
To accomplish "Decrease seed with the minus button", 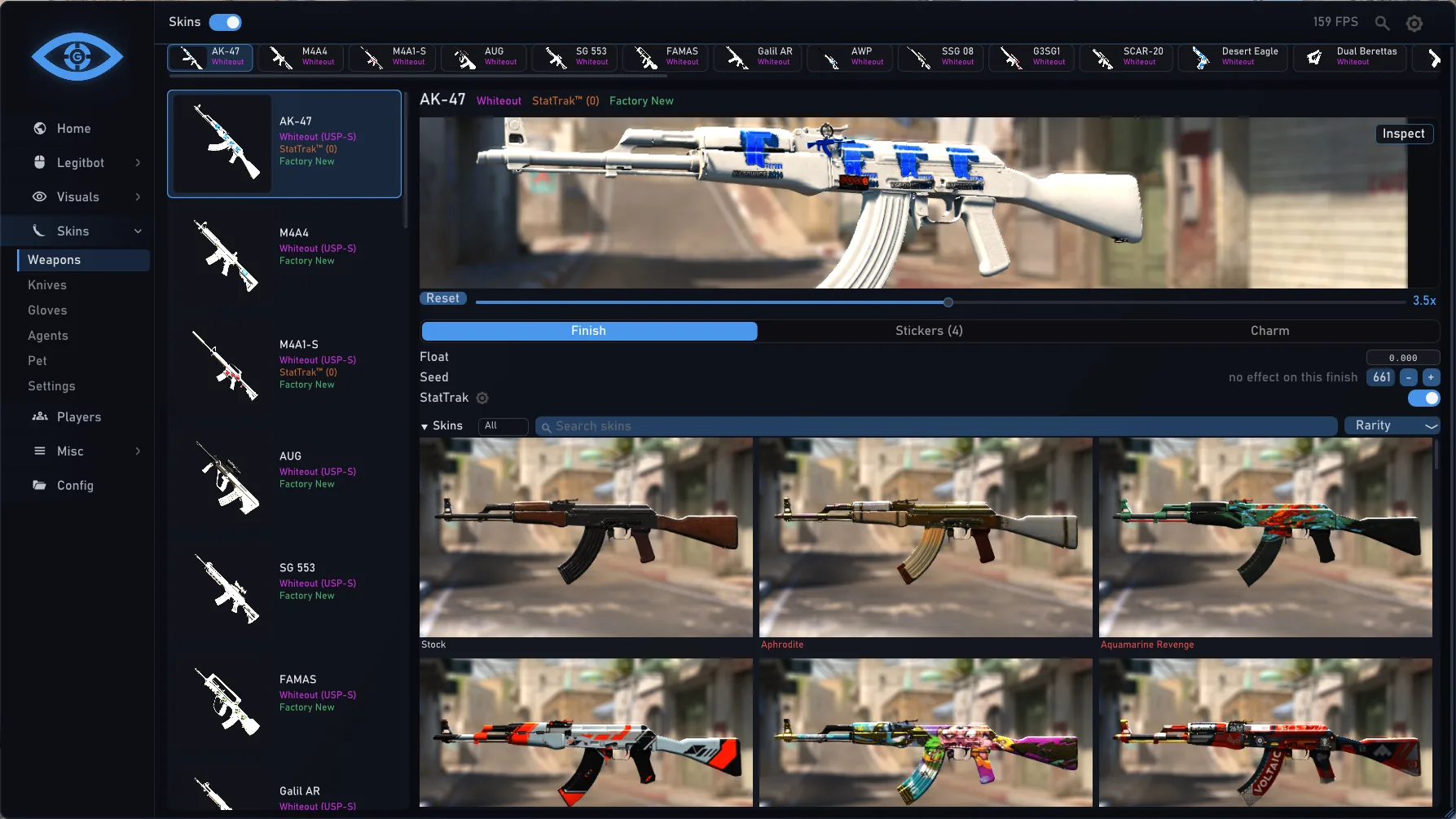I will click(1409, 377).
